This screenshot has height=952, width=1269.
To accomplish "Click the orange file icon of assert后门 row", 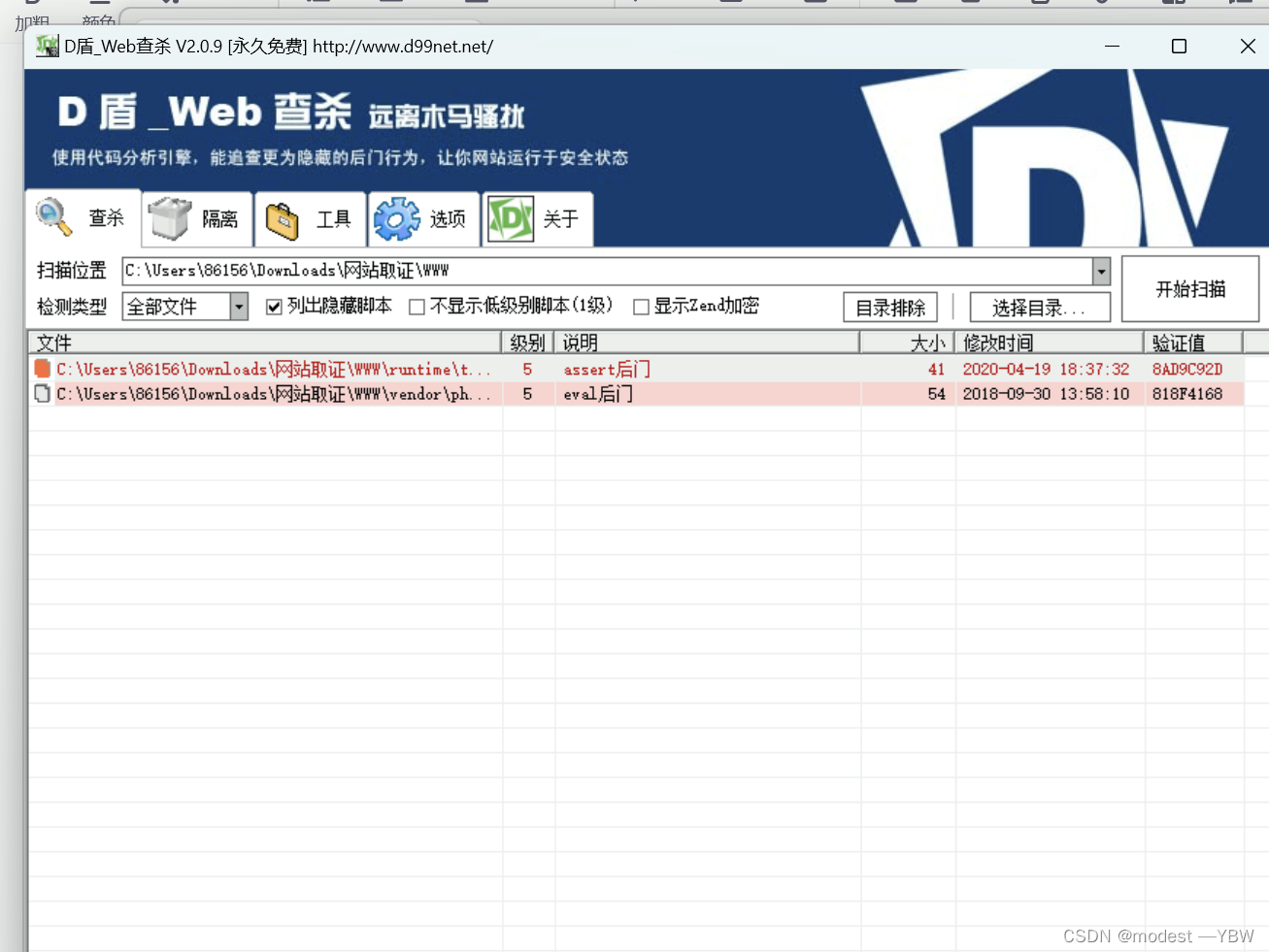I will click(42, 369).
